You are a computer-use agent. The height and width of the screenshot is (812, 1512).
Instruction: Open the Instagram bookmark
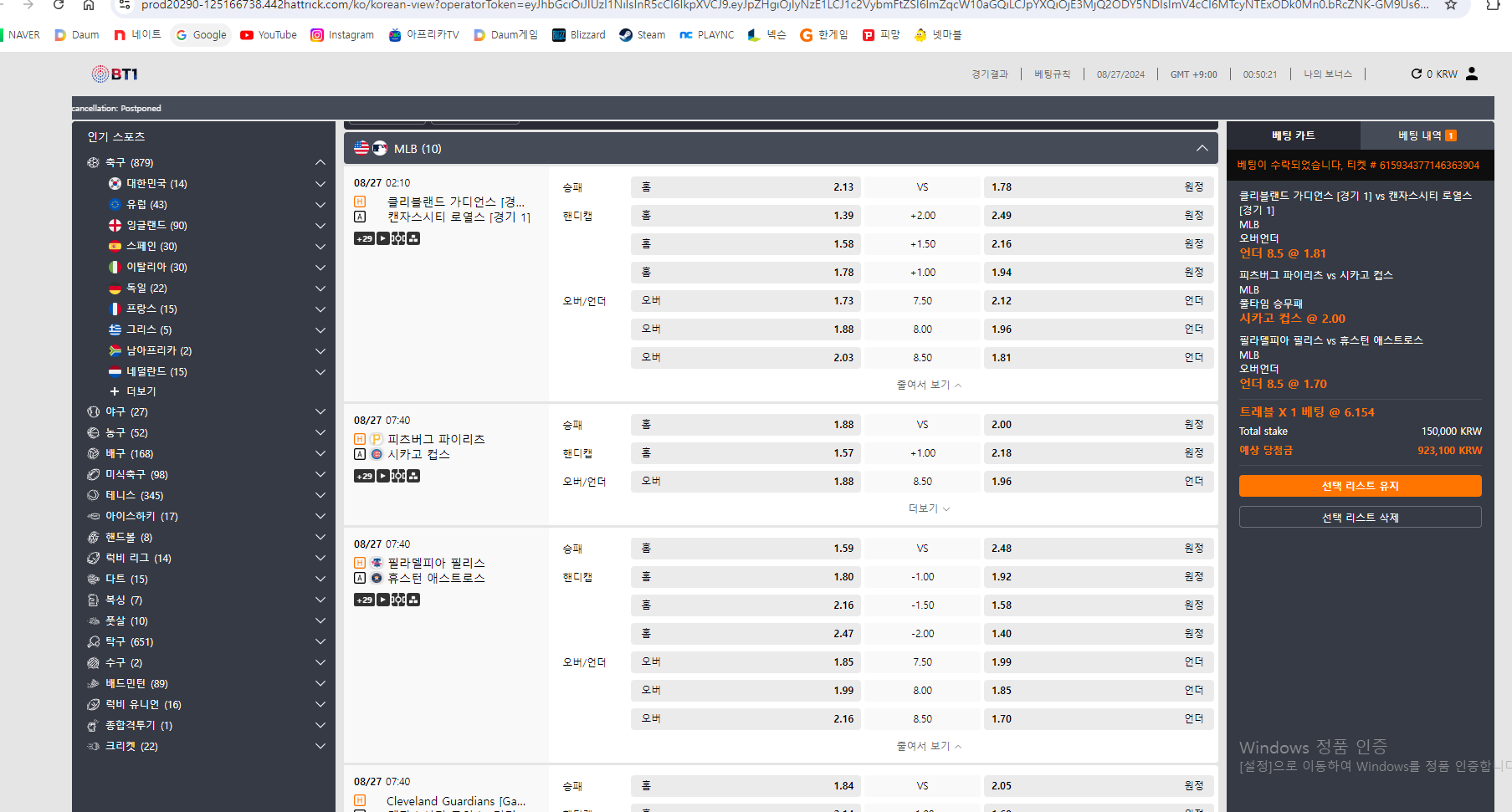(x=342, y=35)
